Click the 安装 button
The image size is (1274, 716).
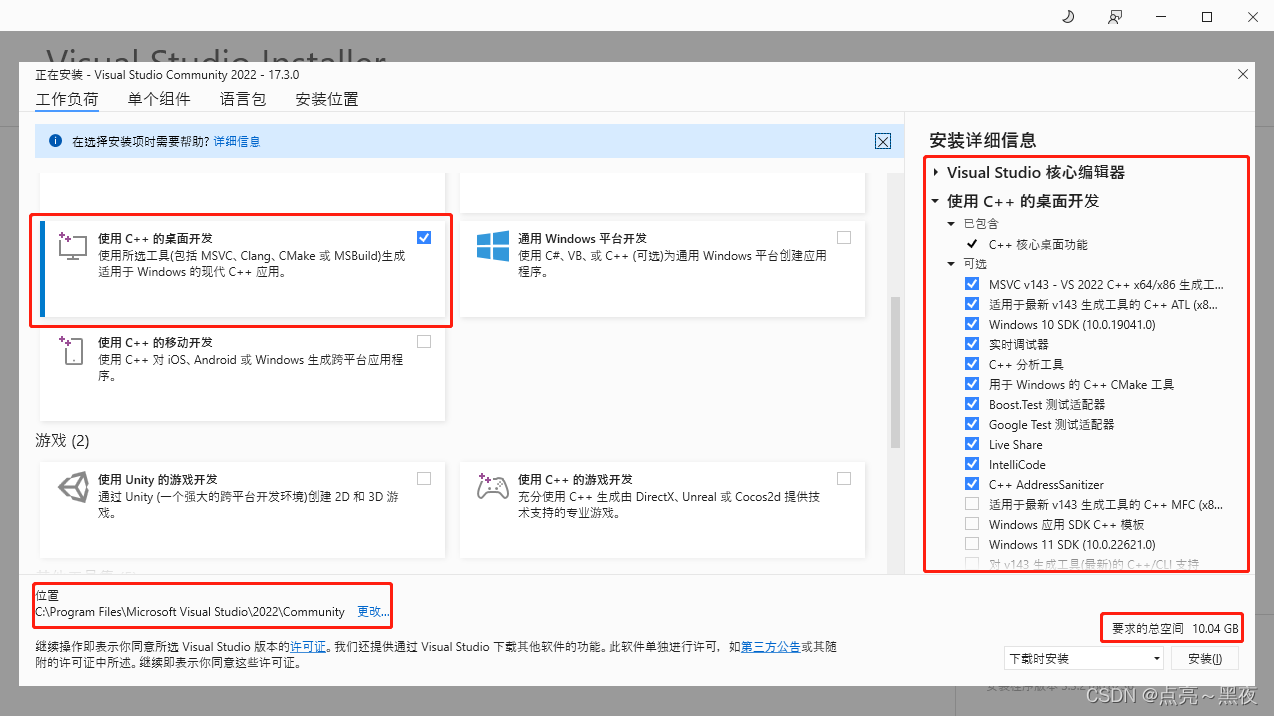point(1204,658)
